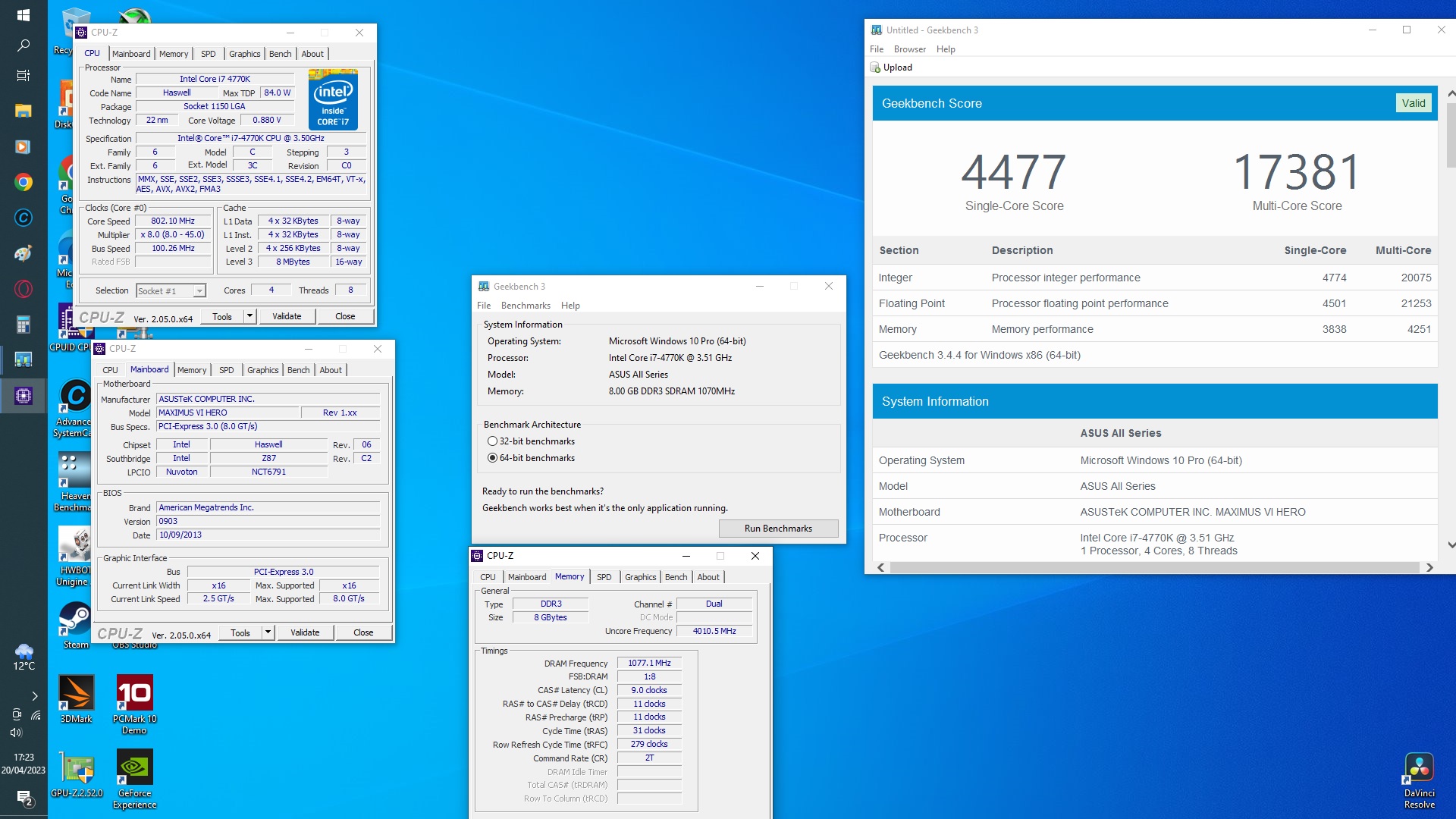Image resolution: width=1456 pixels, height=819 pixels.
Task: Open the Browser menu in Geekbench results
Action: [910, 49]
